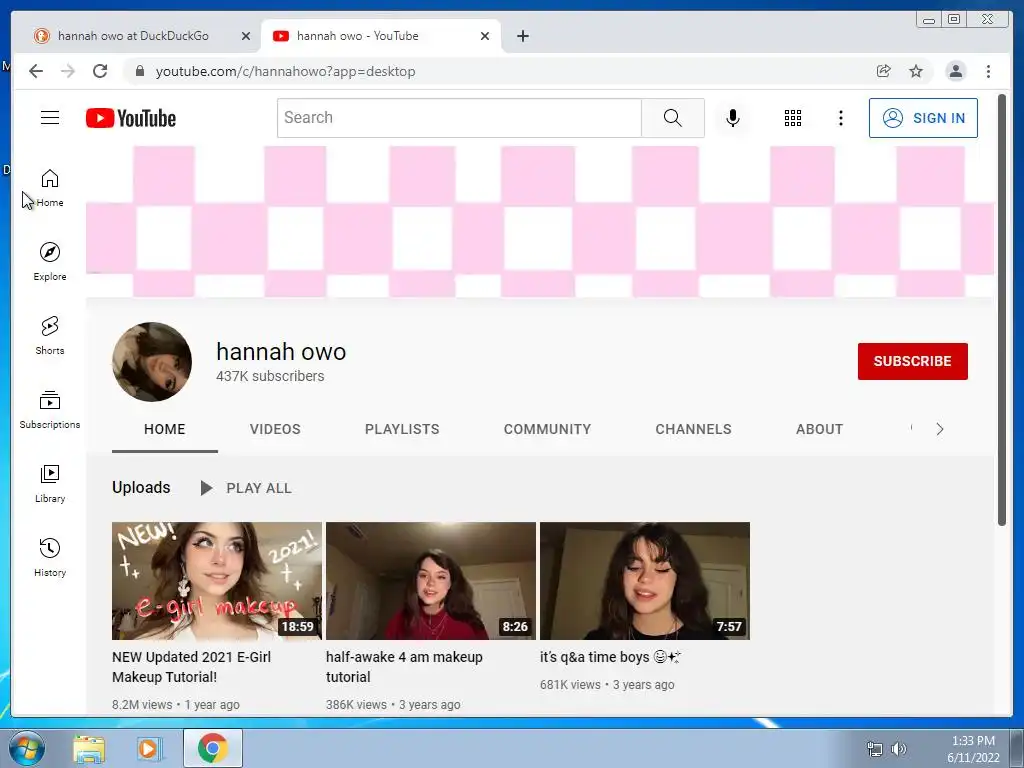Image resolution: width=1024 pixels, height=768 pixels.
Task: Click the YouTube search field
Action: [459, 118]
